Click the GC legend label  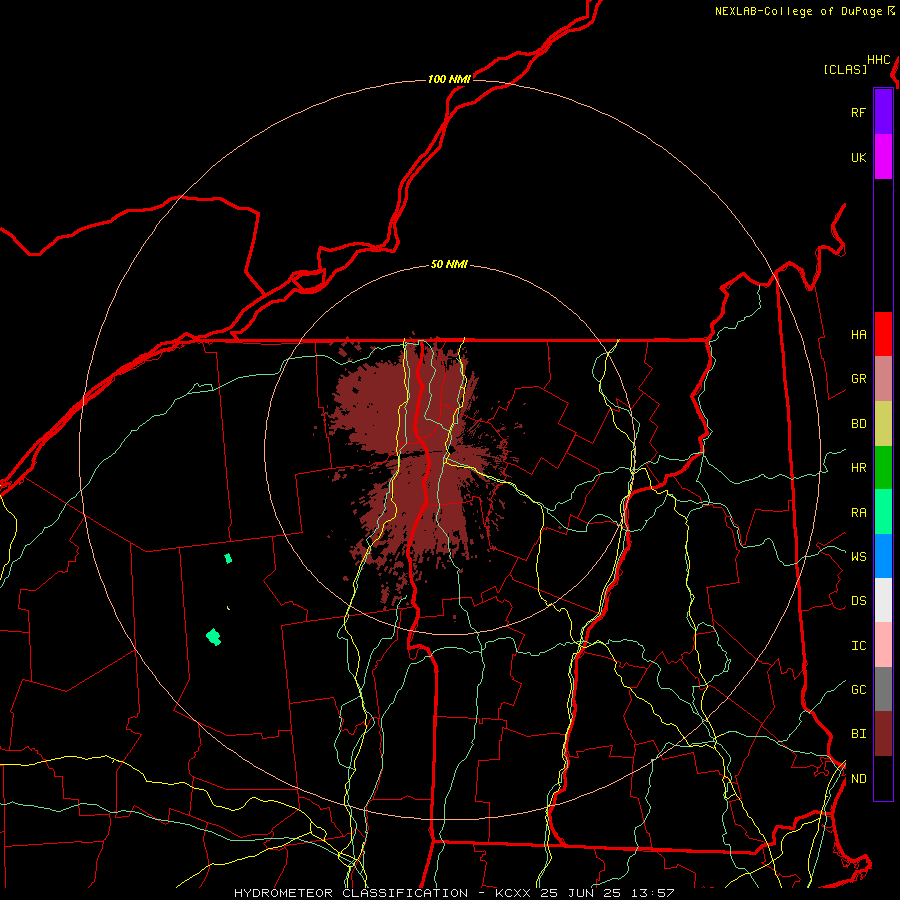pyautogui.click(x=858, y=690)
